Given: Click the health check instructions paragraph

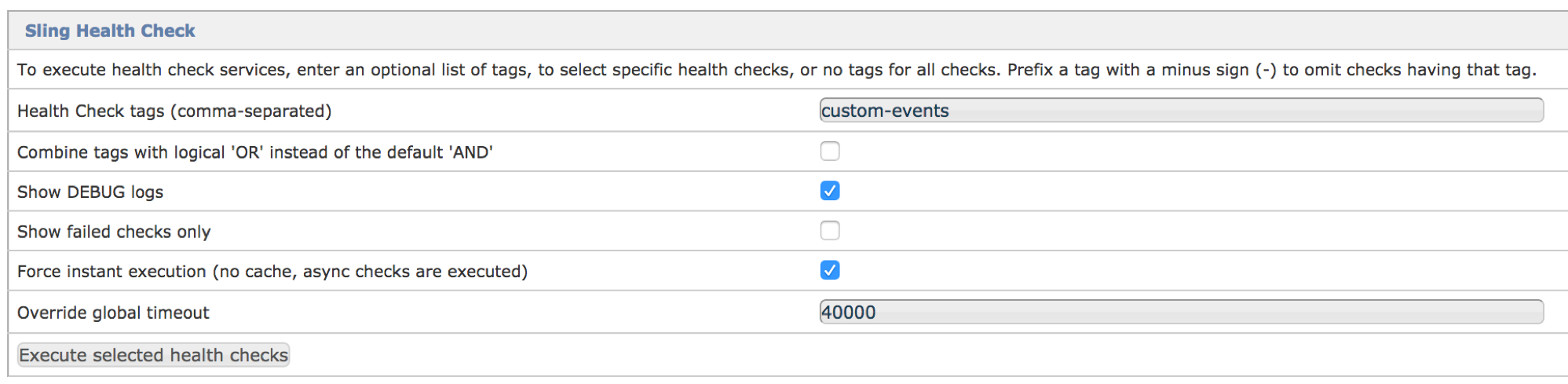Looking at the screenshot, I should [x=777, y=70].
